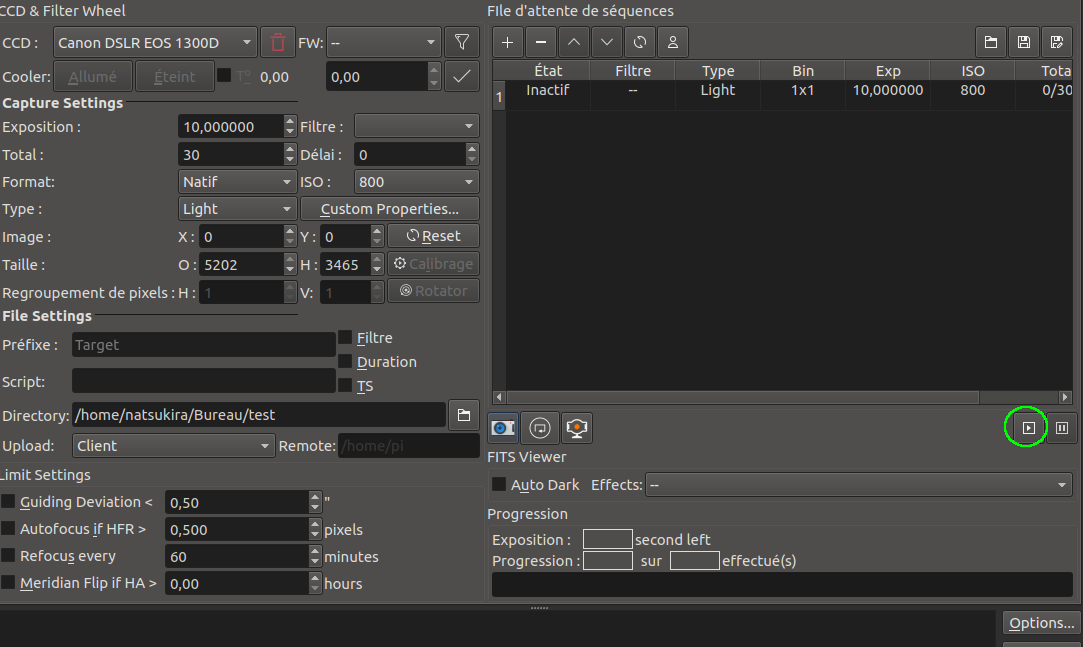The image size is (1083, 647).
Task: Click the ISO column header in queue
Action: click(972, 70)
